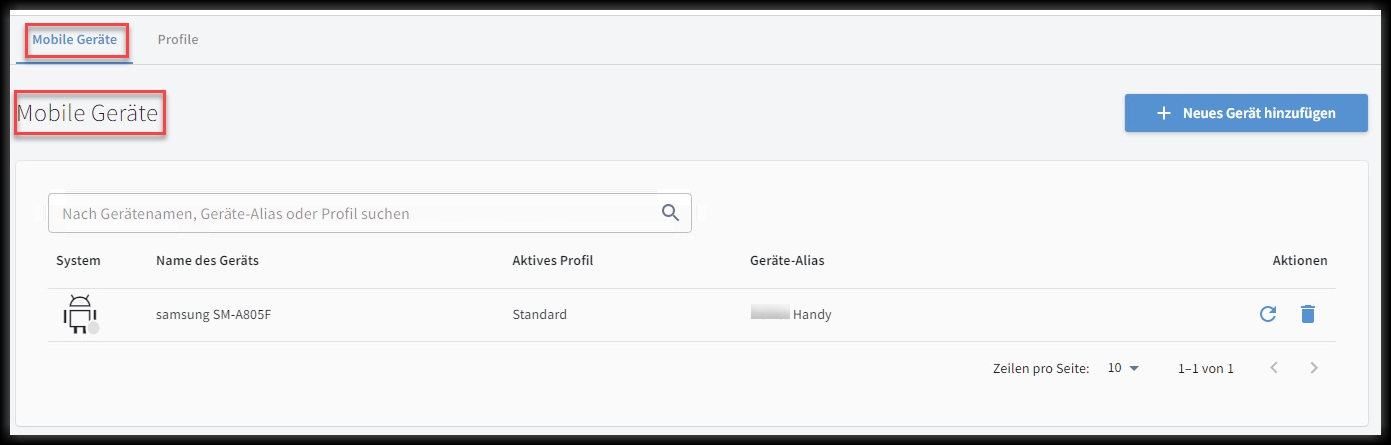Select the Mobile Geräte tab
The height and width of the screenshot is (445, 1391).
[x=75, y=40]
